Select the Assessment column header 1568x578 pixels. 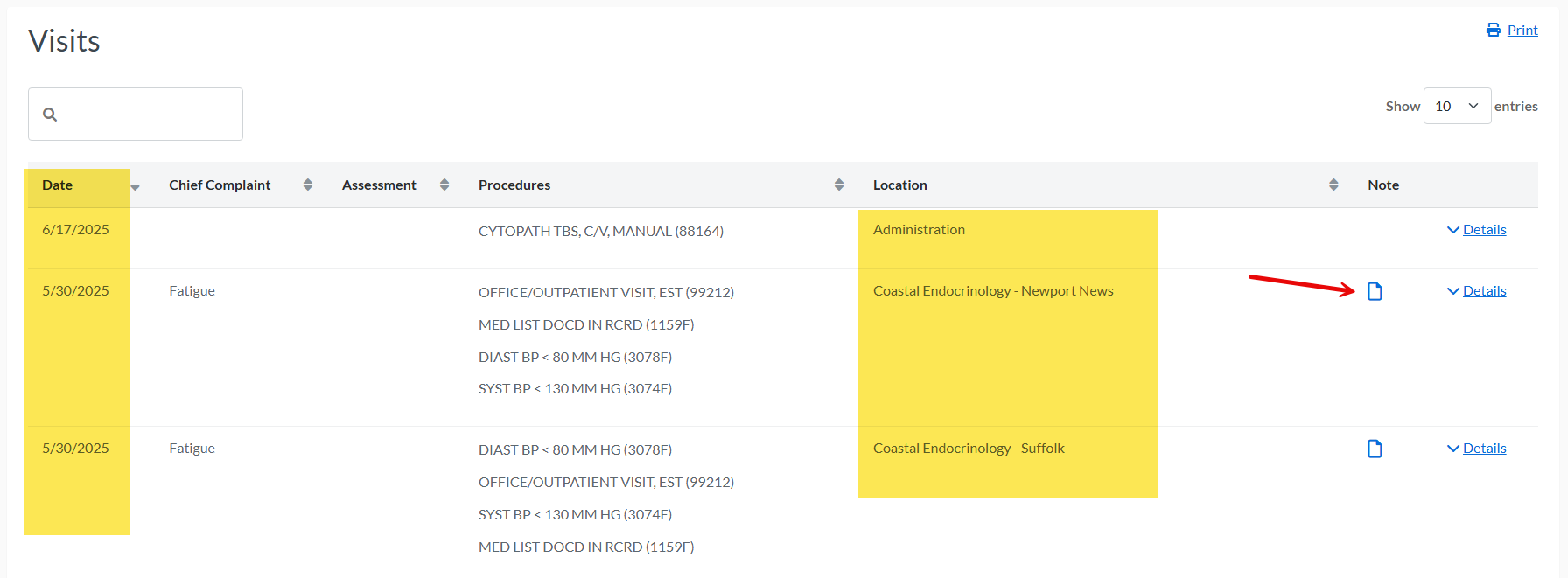(379, 185)
